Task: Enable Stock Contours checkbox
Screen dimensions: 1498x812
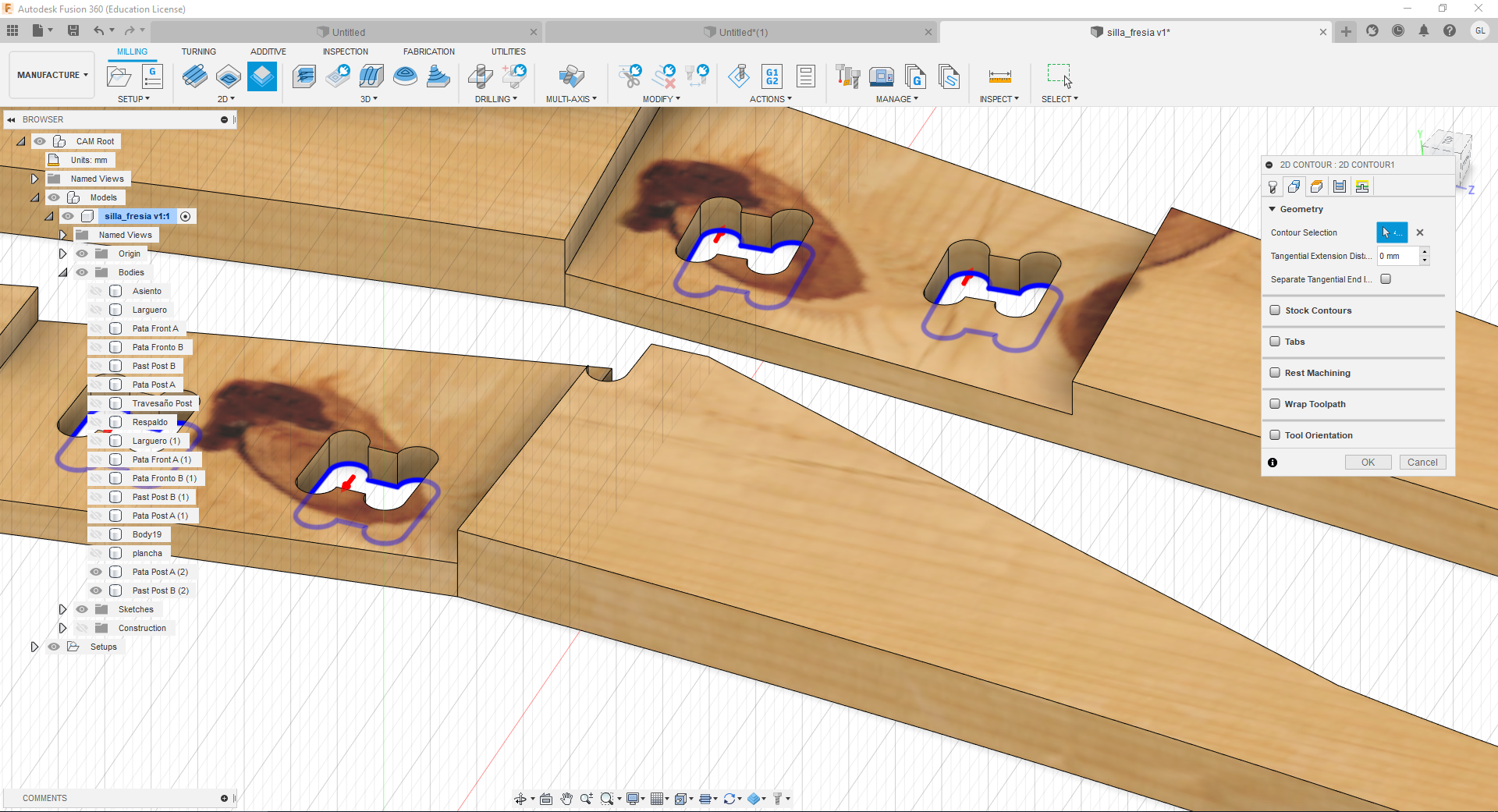Action: (1275, 310)
